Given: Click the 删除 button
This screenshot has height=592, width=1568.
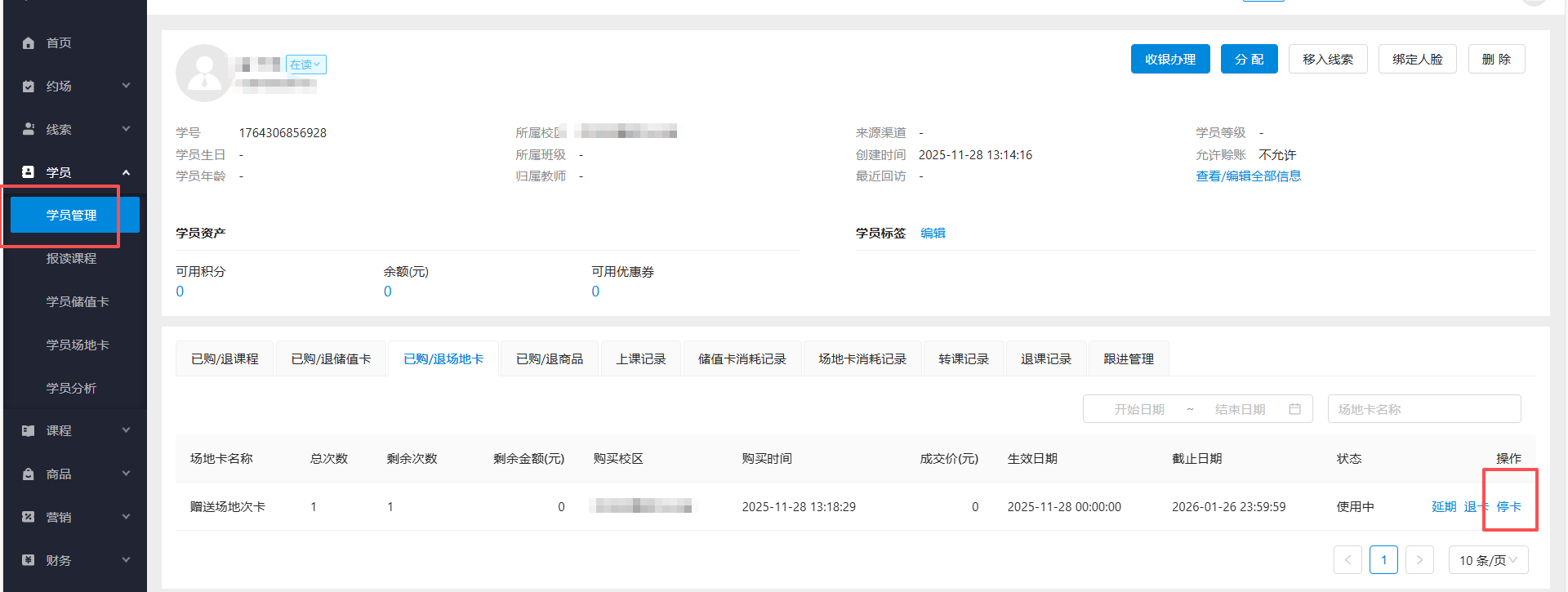Looking at the screenshot, I should click(1496, 59).
